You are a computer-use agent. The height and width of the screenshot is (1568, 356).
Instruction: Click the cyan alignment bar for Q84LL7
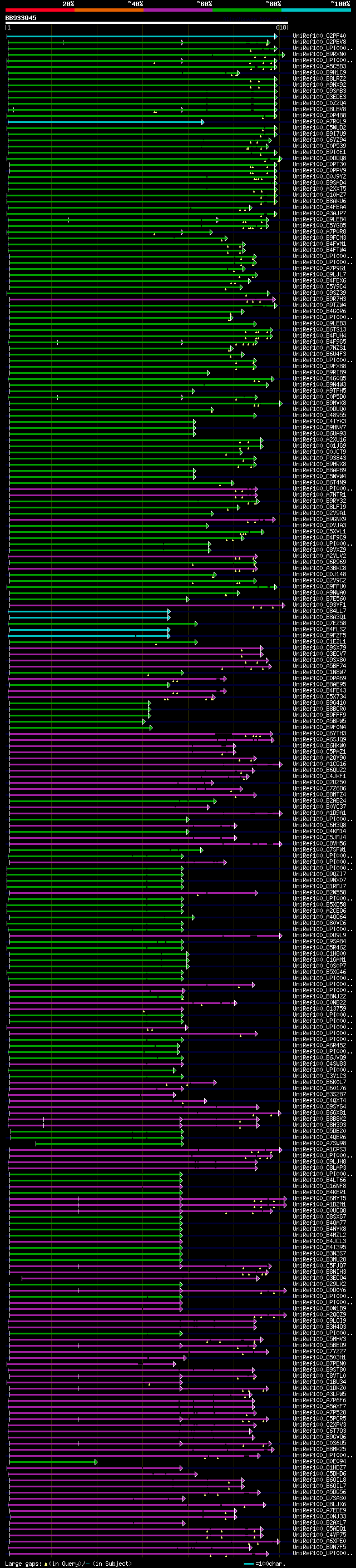90,611
